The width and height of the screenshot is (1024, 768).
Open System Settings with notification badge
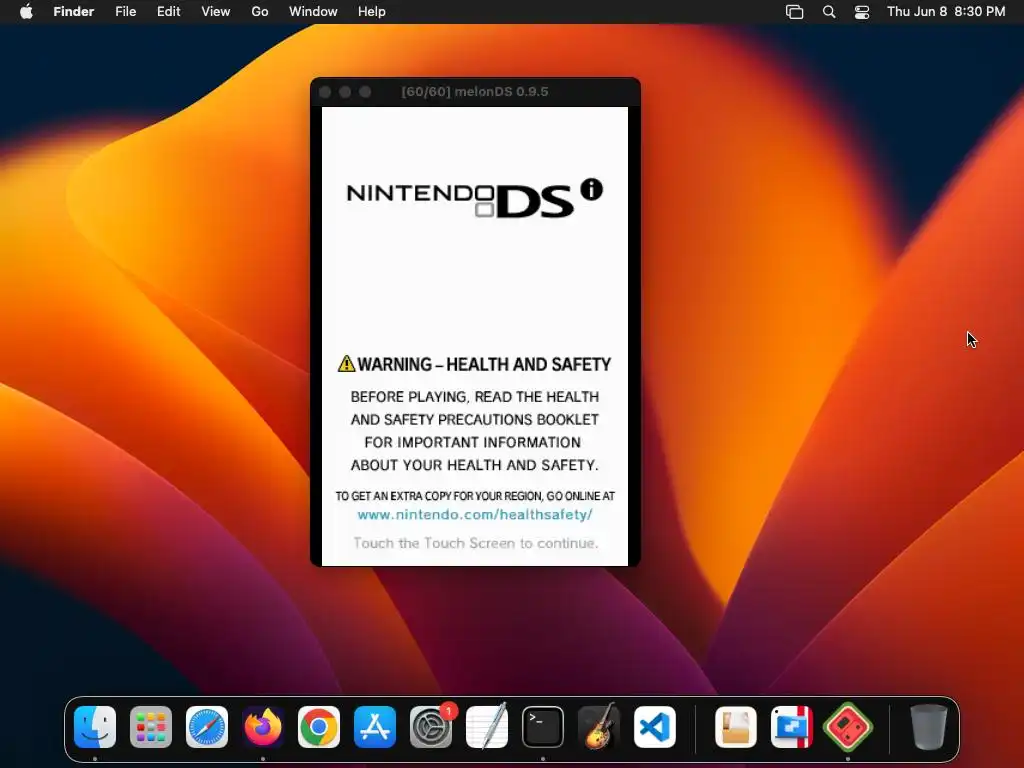click(431, 726)
